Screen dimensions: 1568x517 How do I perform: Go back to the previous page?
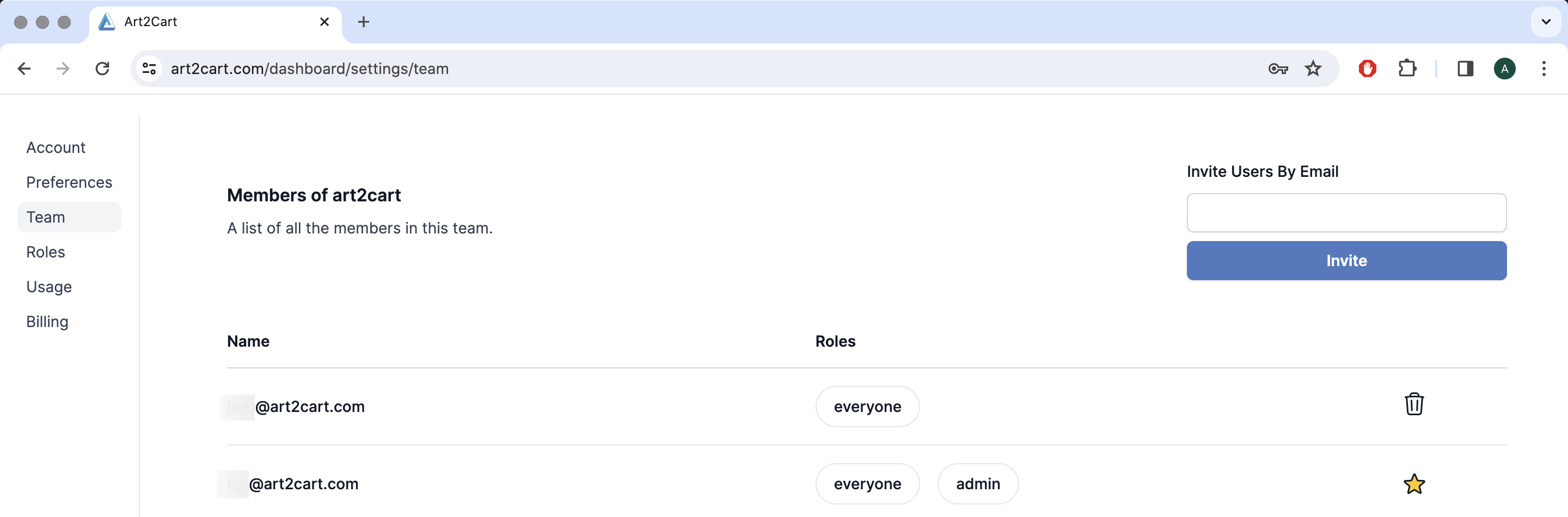point(24,69)
